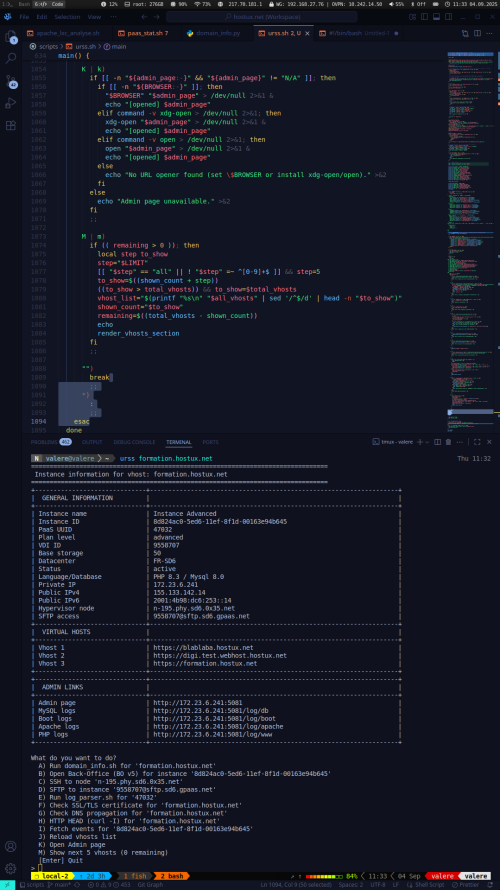
Task: Click the Git Graph status bar button
Action: 150,885
